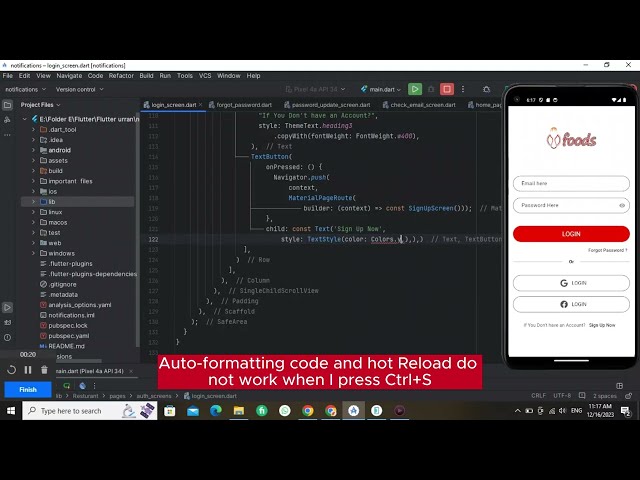
Task: Close the main.dart run tab
Action: (131, 371)
